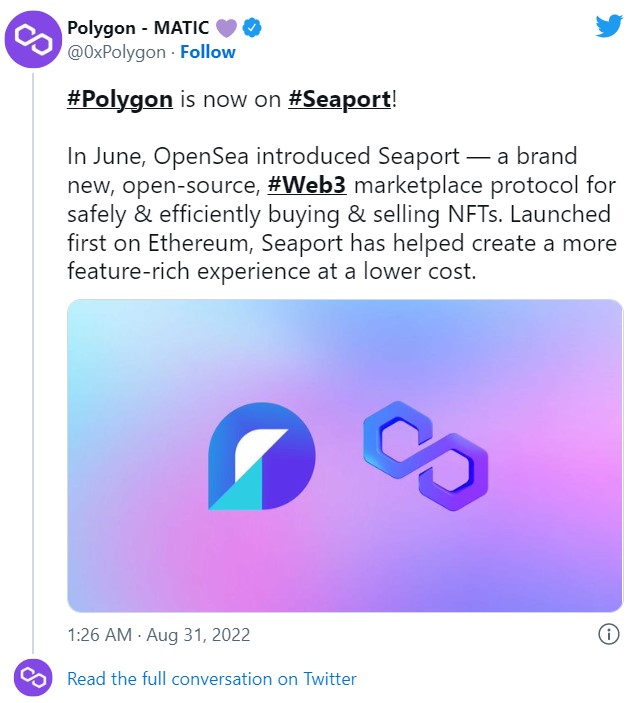Follow the Polygon account

(208, 52)
